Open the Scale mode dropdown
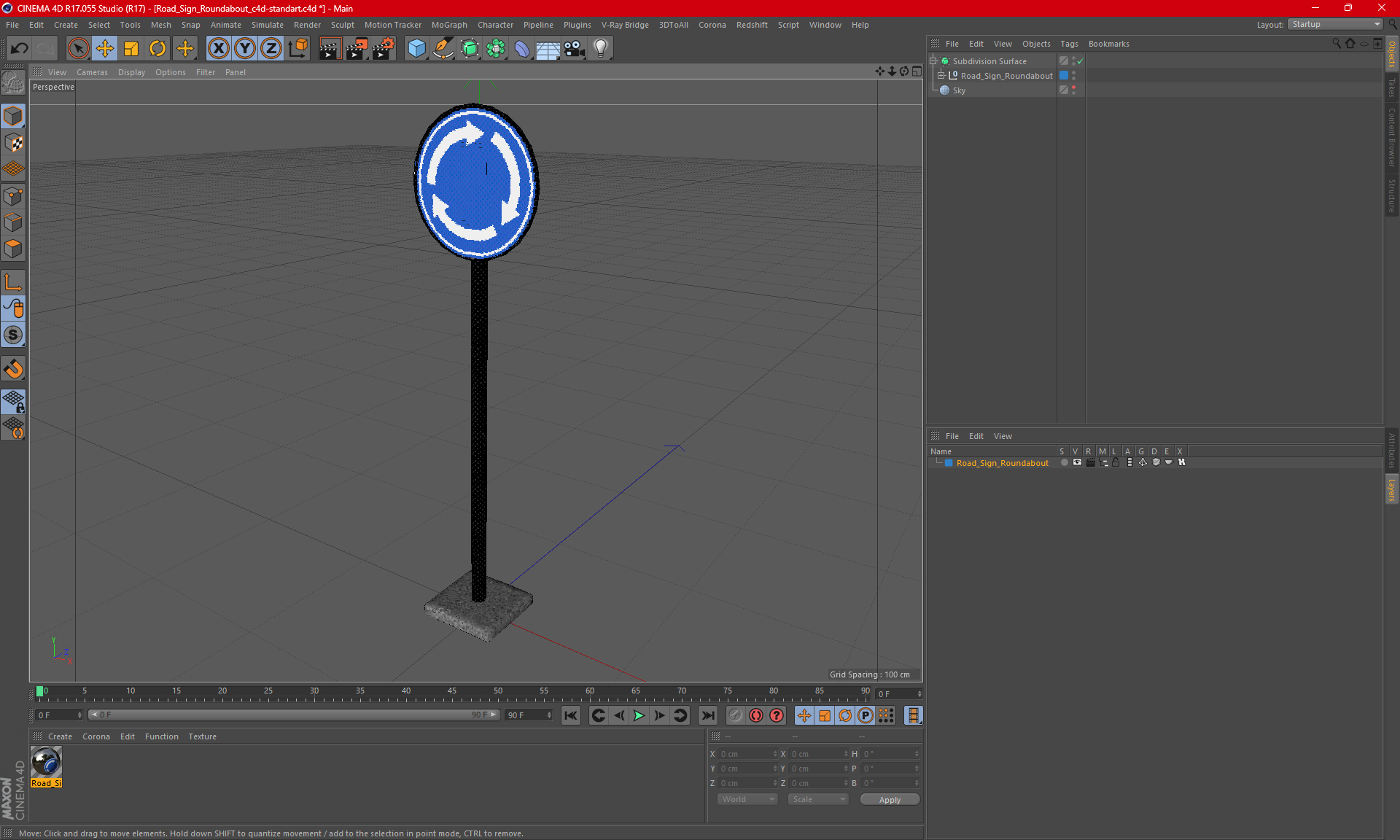Screen dimensions: 1400x840 coord(818,799)
